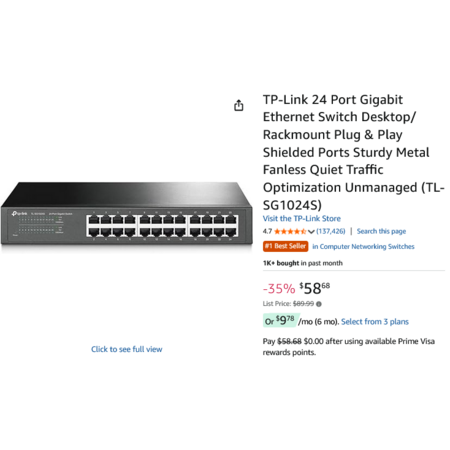Click the Prime Visa rewards points text

pyautogui.click(x=349, y=347)
